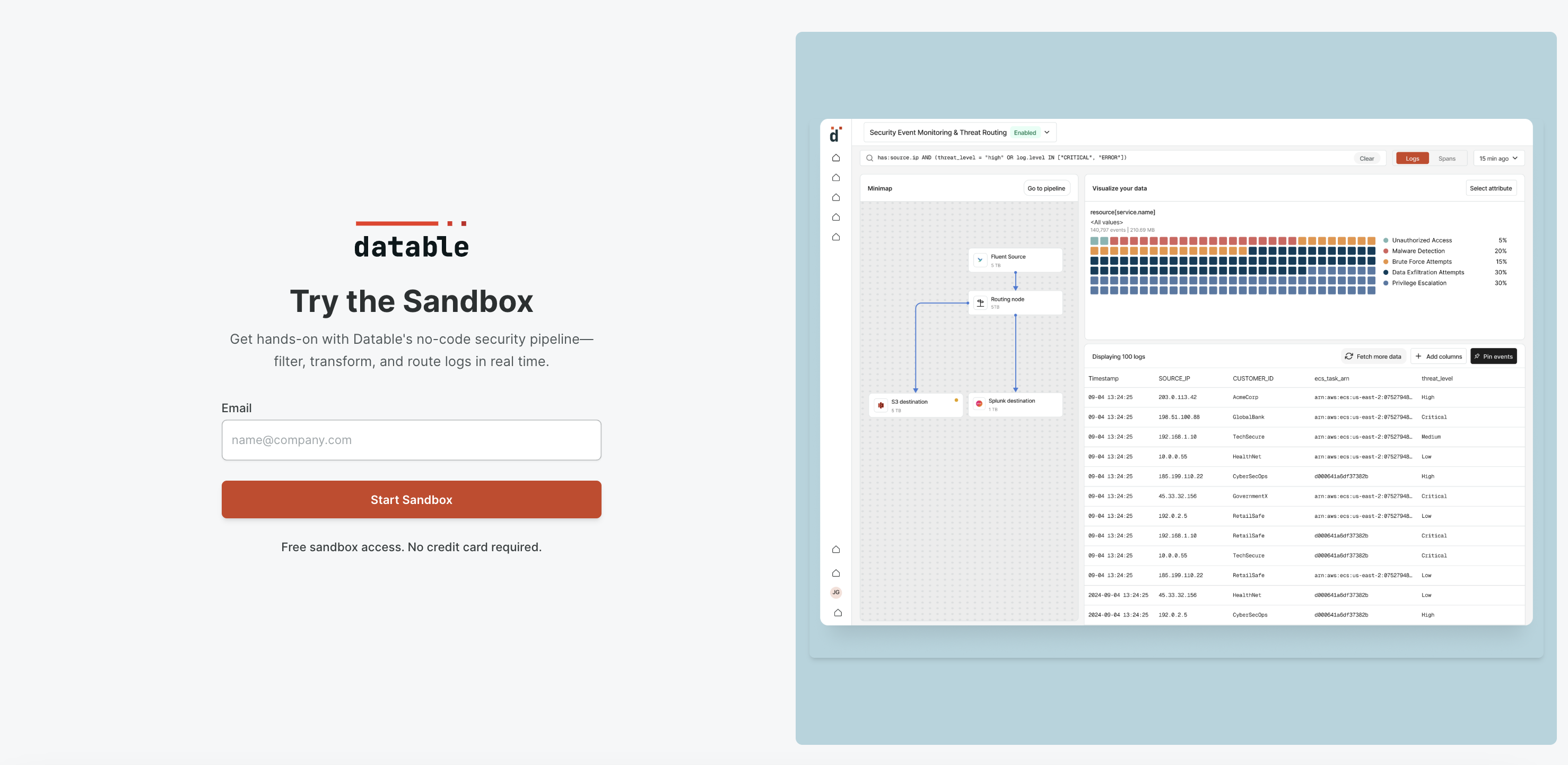1568x765 pixels.
Task: Click Clear in the query bar
Action: point(1366,158)
